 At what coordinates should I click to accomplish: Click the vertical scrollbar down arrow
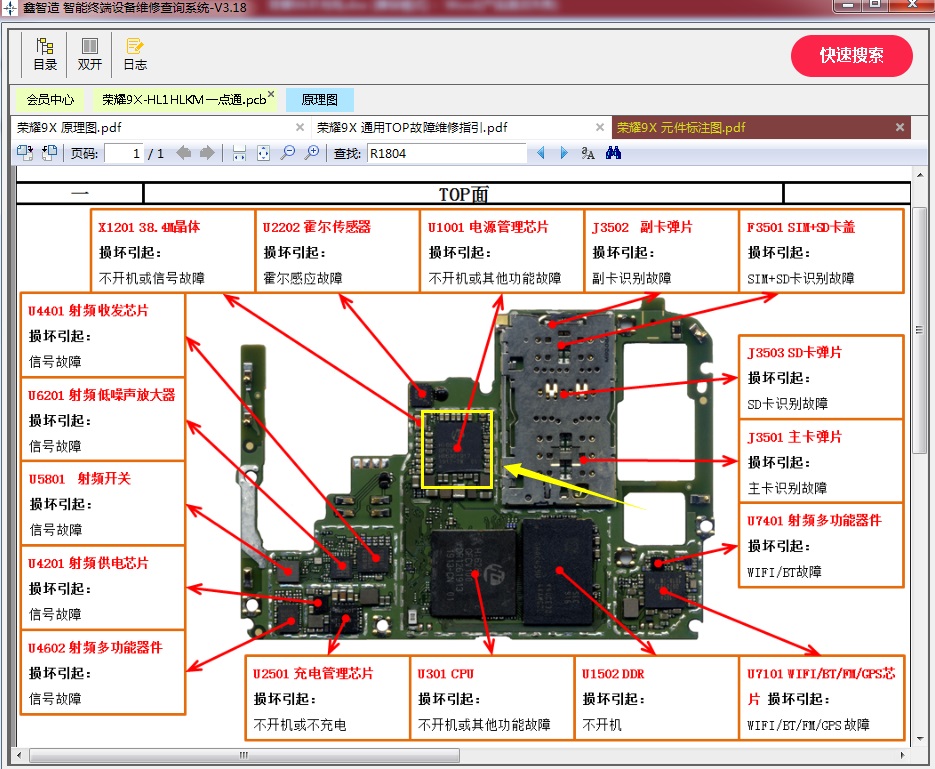[x=919, y=738]
